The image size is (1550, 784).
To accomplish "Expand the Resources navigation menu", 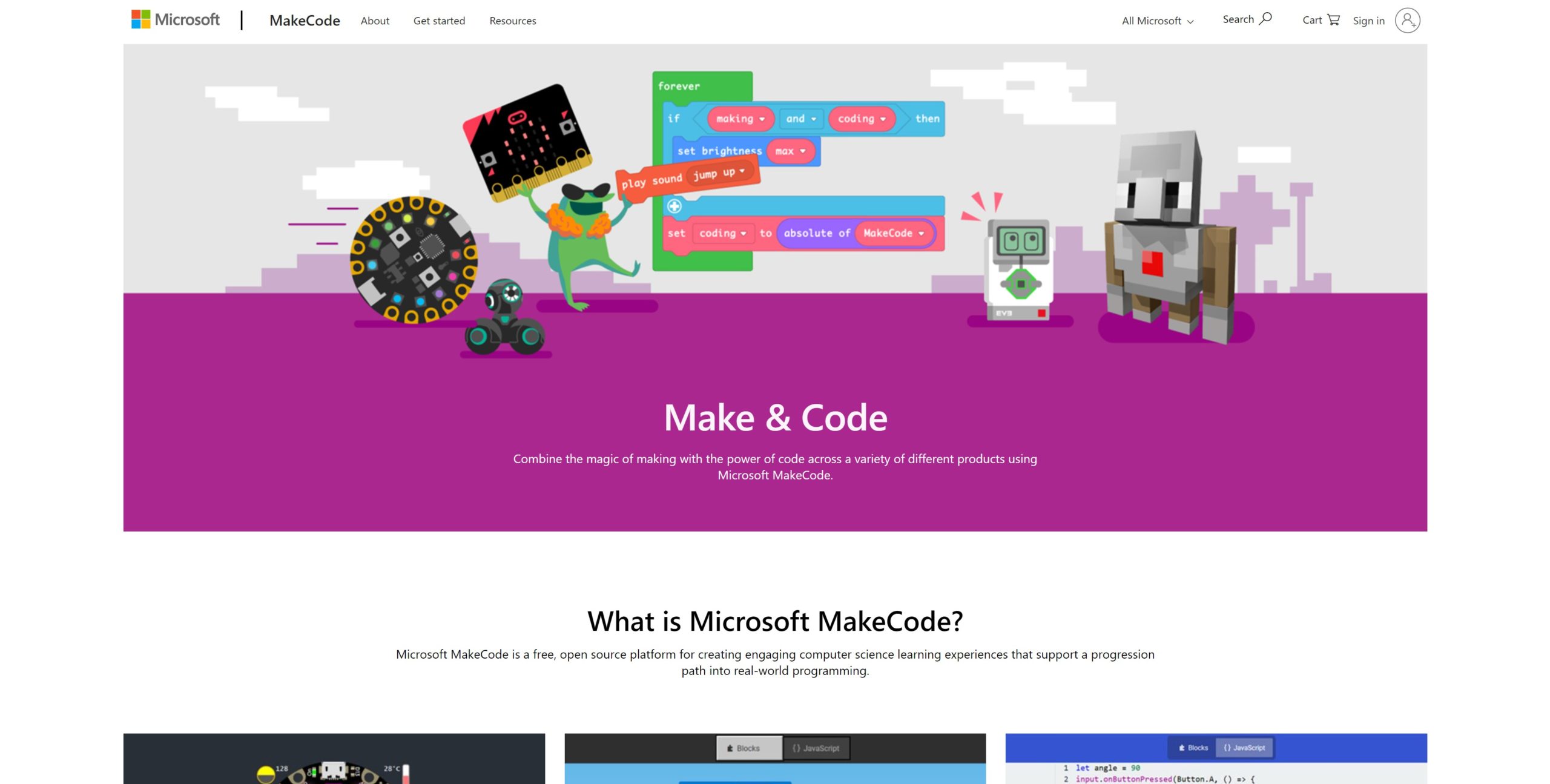I will click(x=510, y=20).
